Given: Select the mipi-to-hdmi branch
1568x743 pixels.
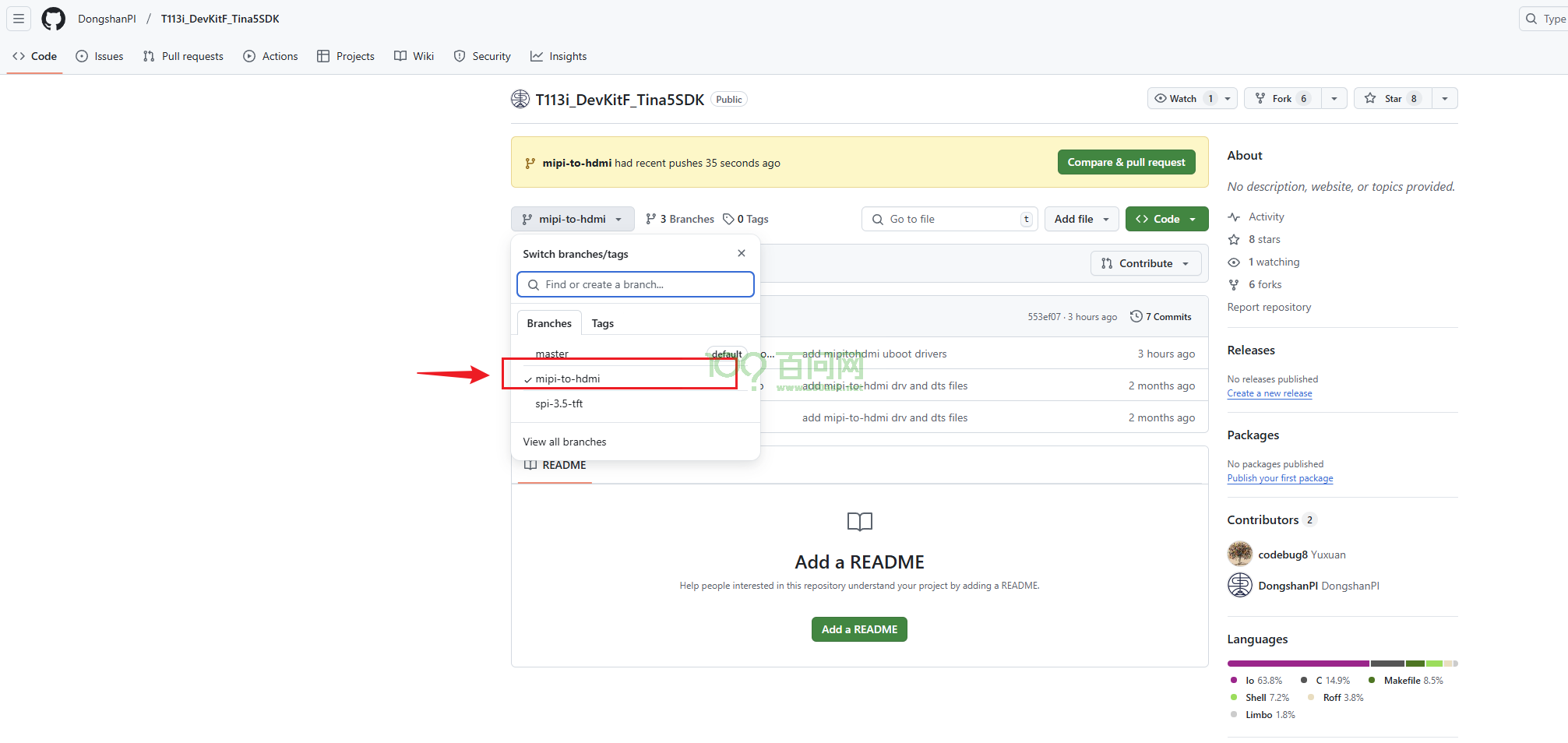Looking at the screenshot, I should tap(568, 379).
